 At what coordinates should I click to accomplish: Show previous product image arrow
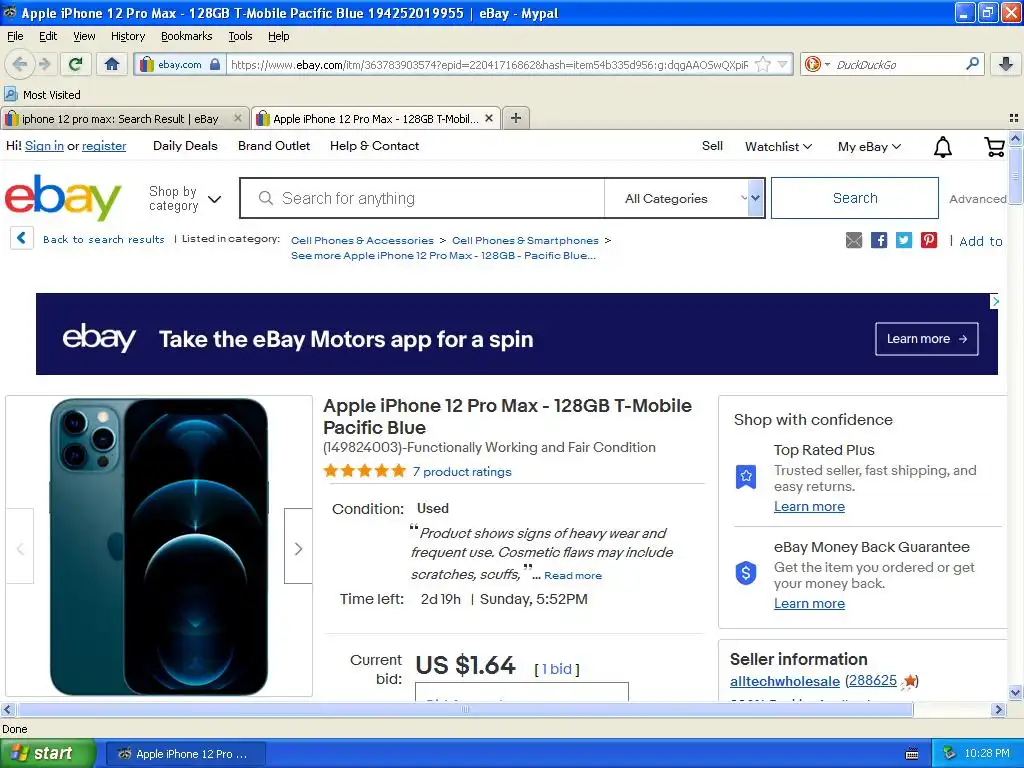(x=20, y=549)
